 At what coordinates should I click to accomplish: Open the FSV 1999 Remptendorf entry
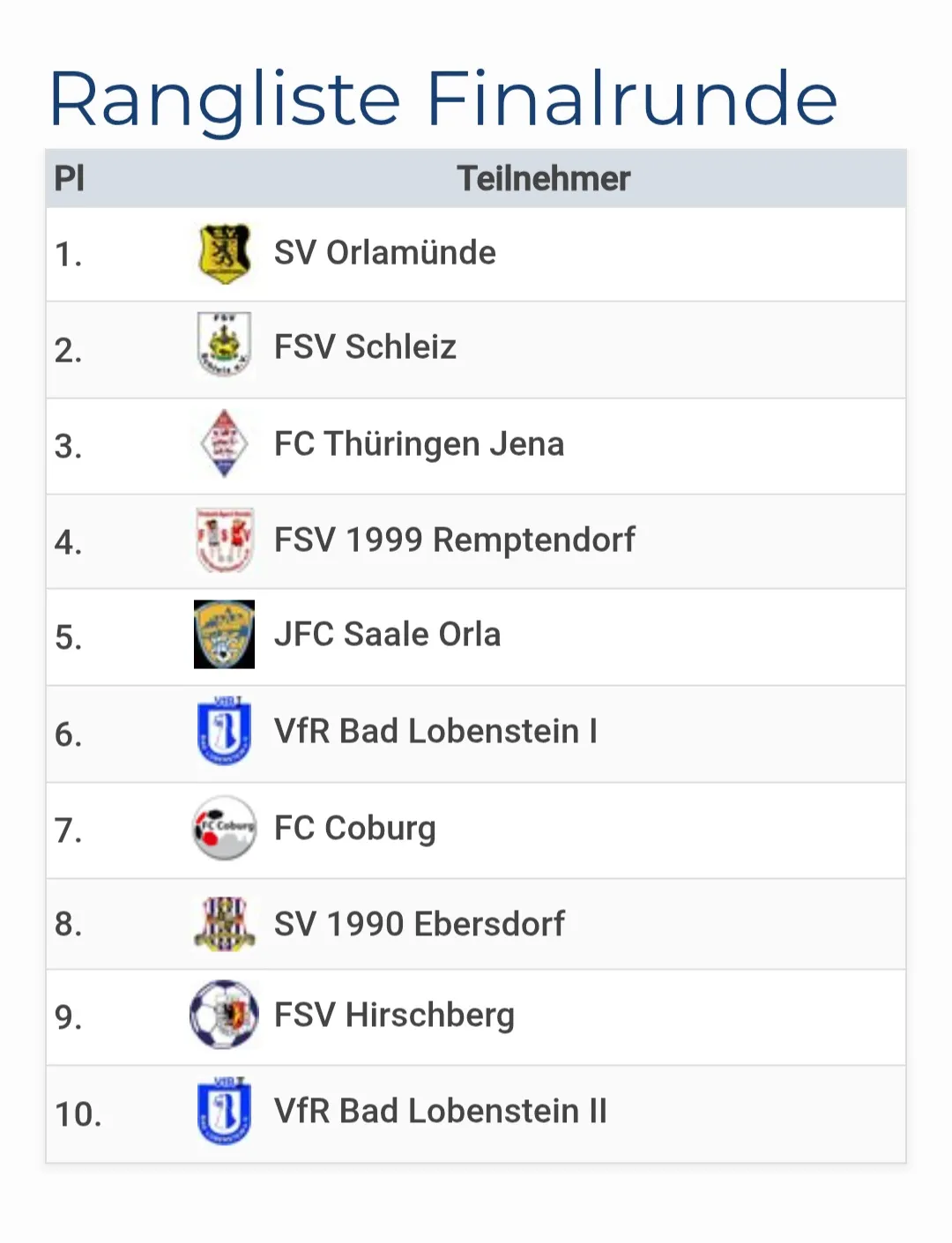454,540
